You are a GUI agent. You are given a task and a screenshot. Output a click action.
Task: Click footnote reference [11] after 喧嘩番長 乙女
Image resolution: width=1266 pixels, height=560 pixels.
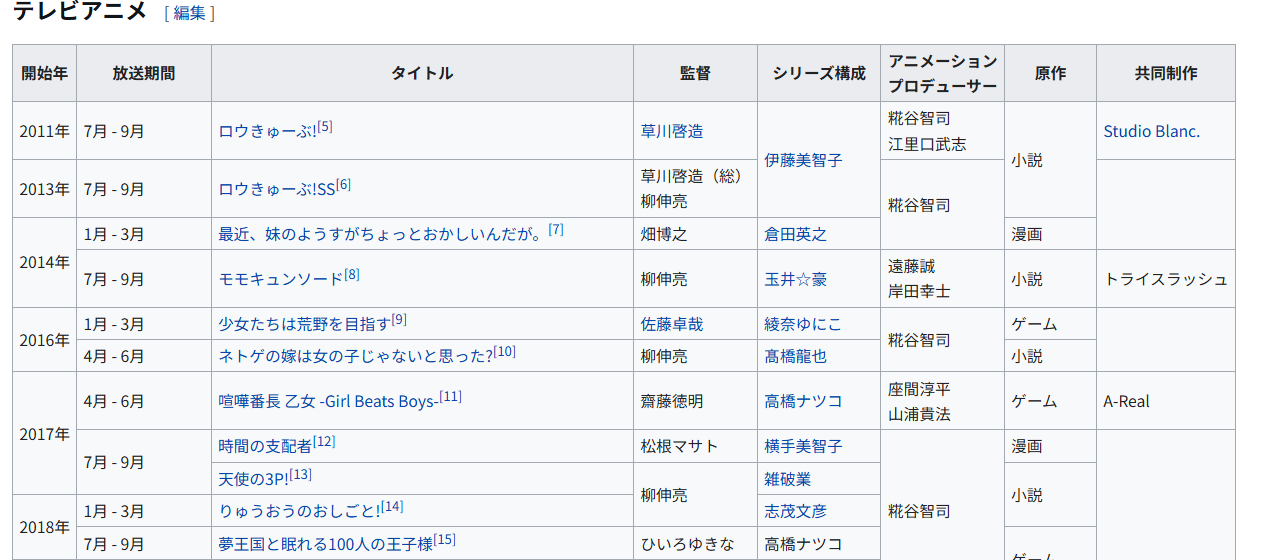coord(450,396)
